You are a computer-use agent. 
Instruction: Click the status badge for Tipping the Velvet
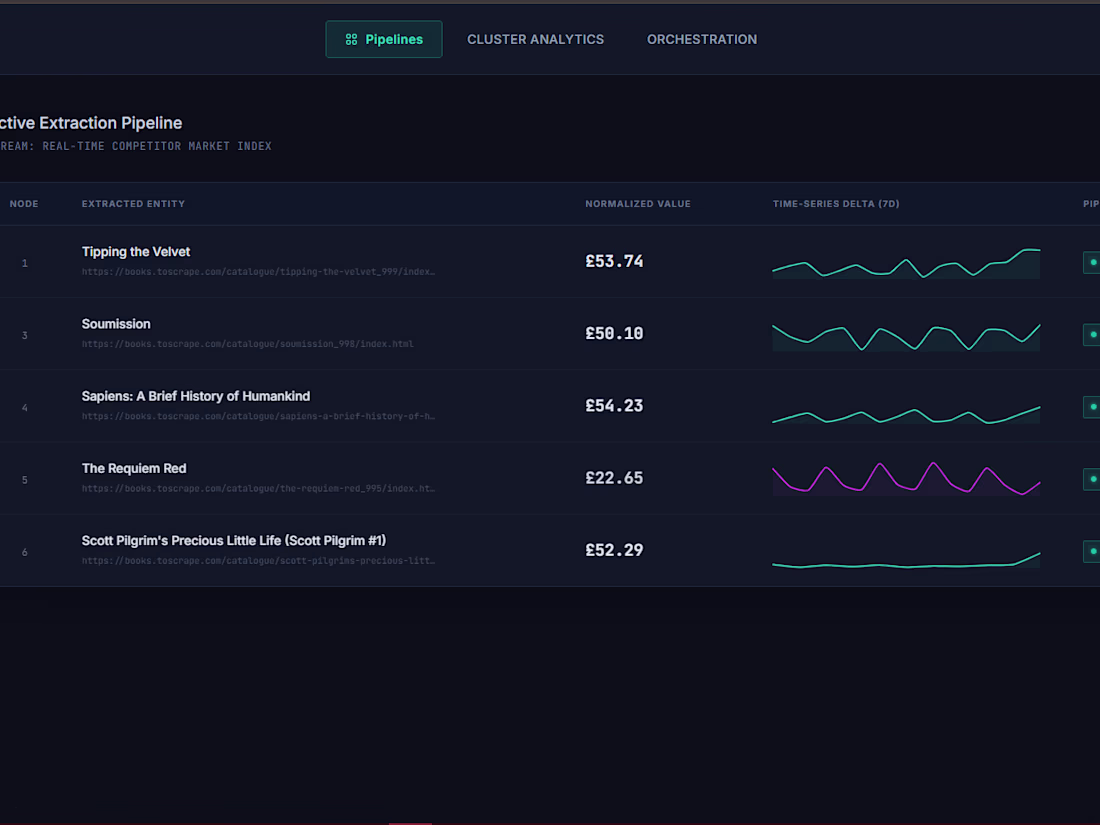point(1092,262)
